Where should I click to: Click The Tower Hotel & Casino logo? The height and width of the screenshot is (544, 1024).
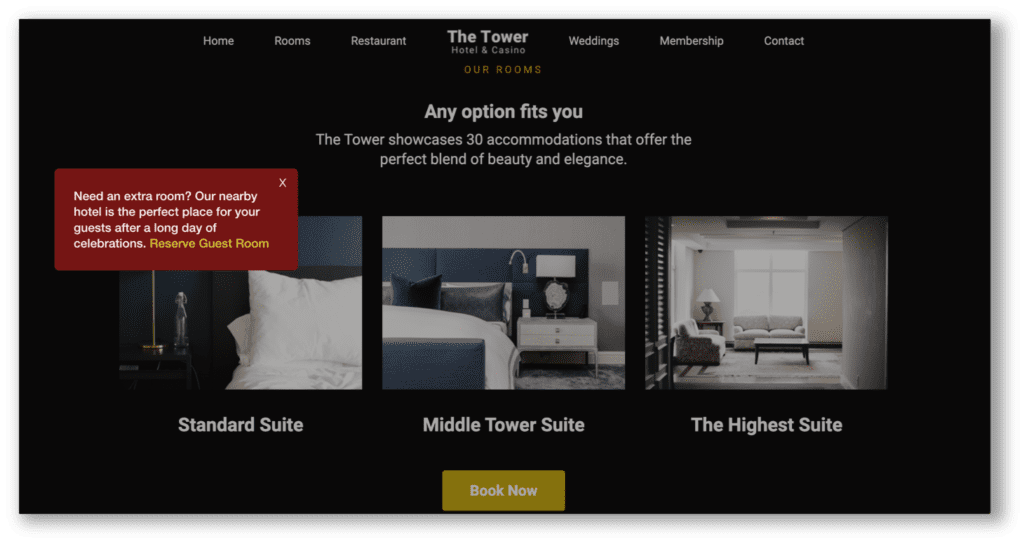click(x=488, y=42)
